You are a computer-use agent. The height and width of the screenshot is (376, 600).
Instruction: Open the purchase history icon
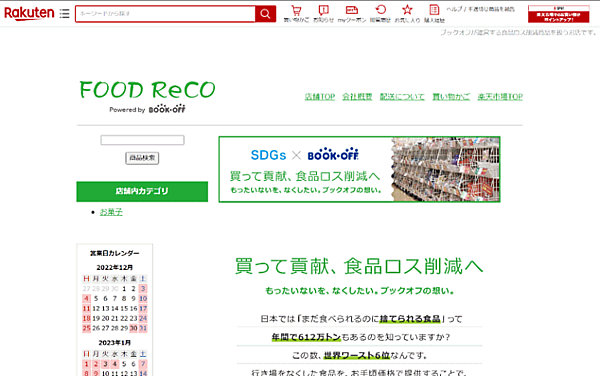click(x=434, y=13)
